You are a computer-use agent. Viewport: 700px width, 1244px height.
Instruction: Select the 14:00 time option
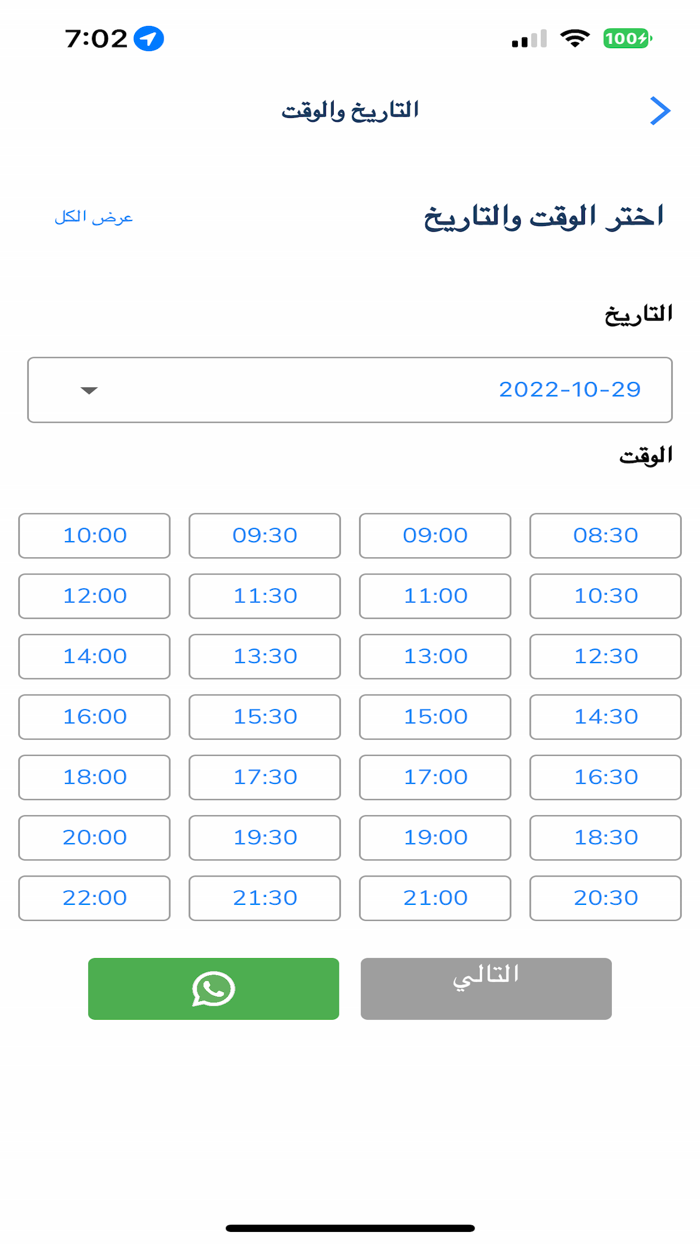pos(94,656)
